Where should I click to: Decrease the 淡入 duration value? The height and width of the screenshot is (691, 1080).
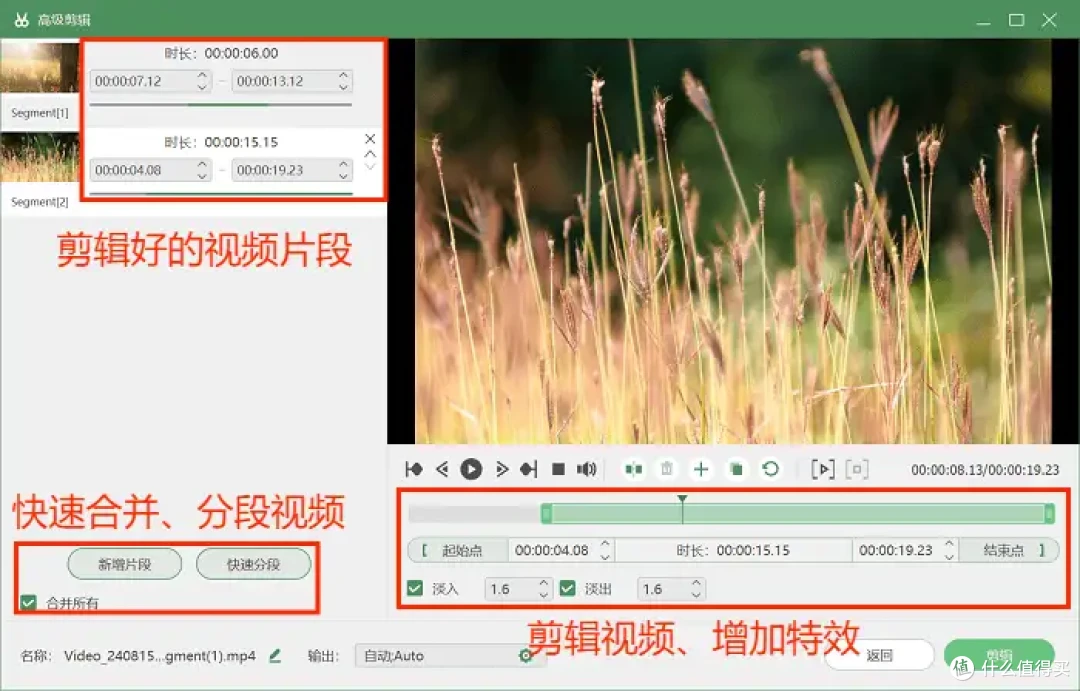(x=543, y=595)
